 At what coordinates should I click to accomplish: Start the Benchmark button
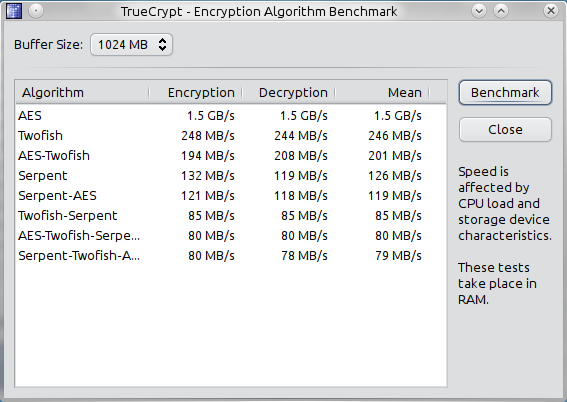pos(505,93)
